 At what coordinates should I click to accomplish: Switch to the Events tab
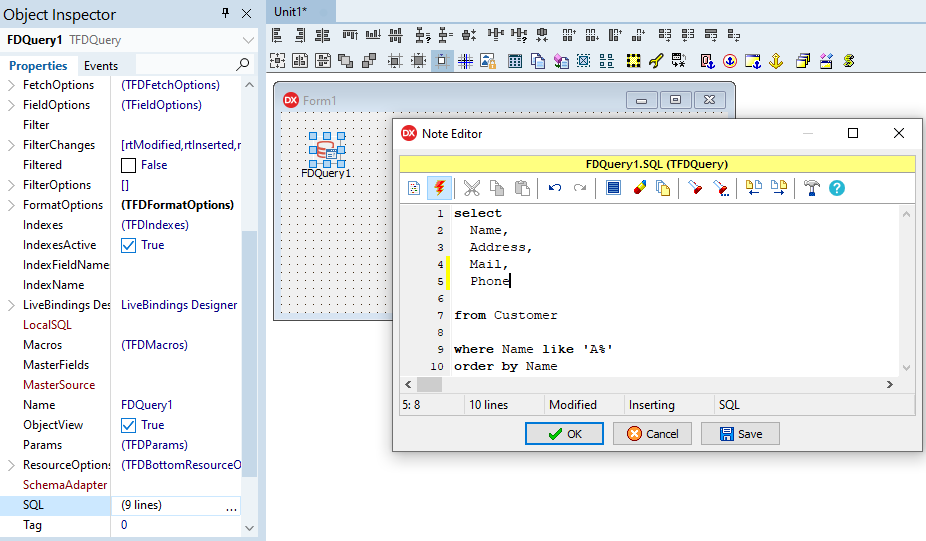101,66
